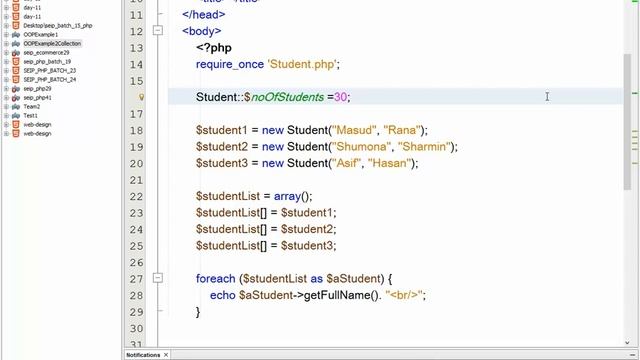This screenshot has height=360, width=640.
Task: Click the project icon beside seip_php29
Action: point(16,89)
